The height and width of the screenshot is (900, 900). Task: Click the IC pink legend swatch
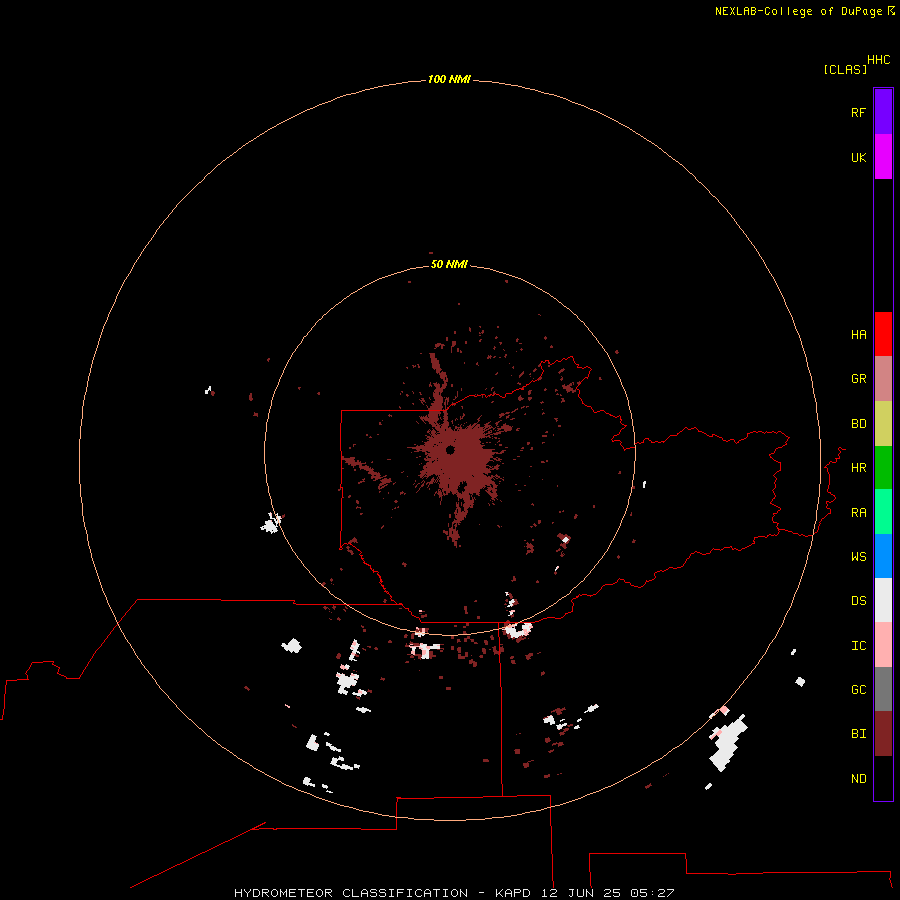883,645
